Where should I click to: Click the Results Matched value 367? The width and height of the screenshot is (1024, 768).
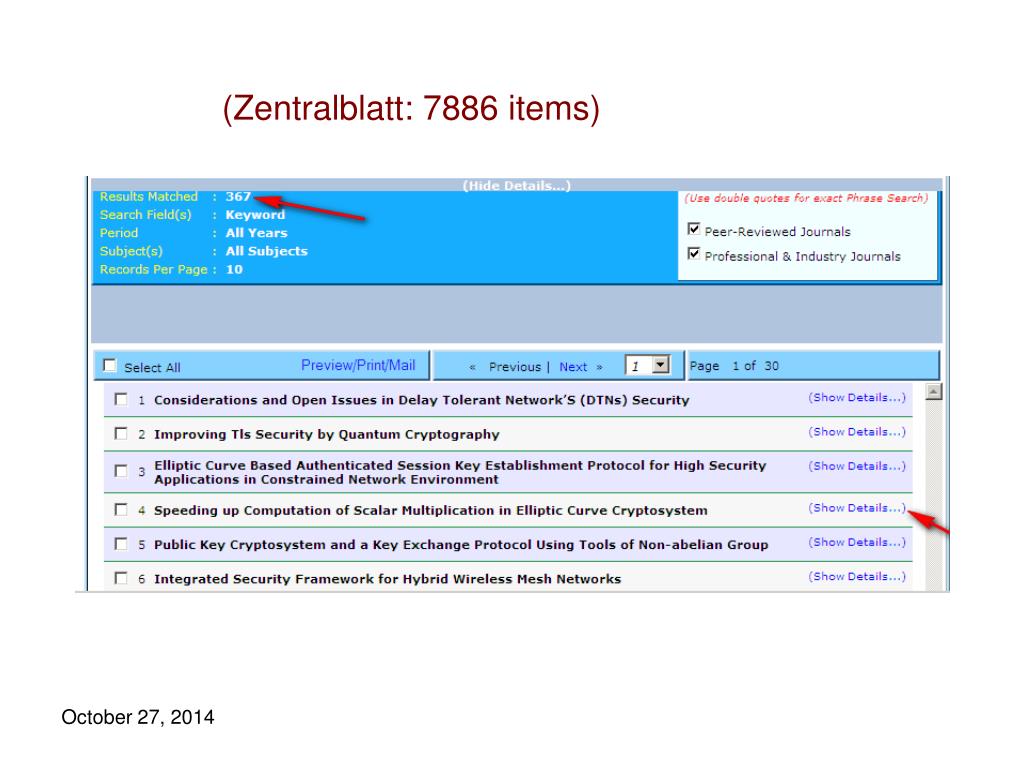238,196
